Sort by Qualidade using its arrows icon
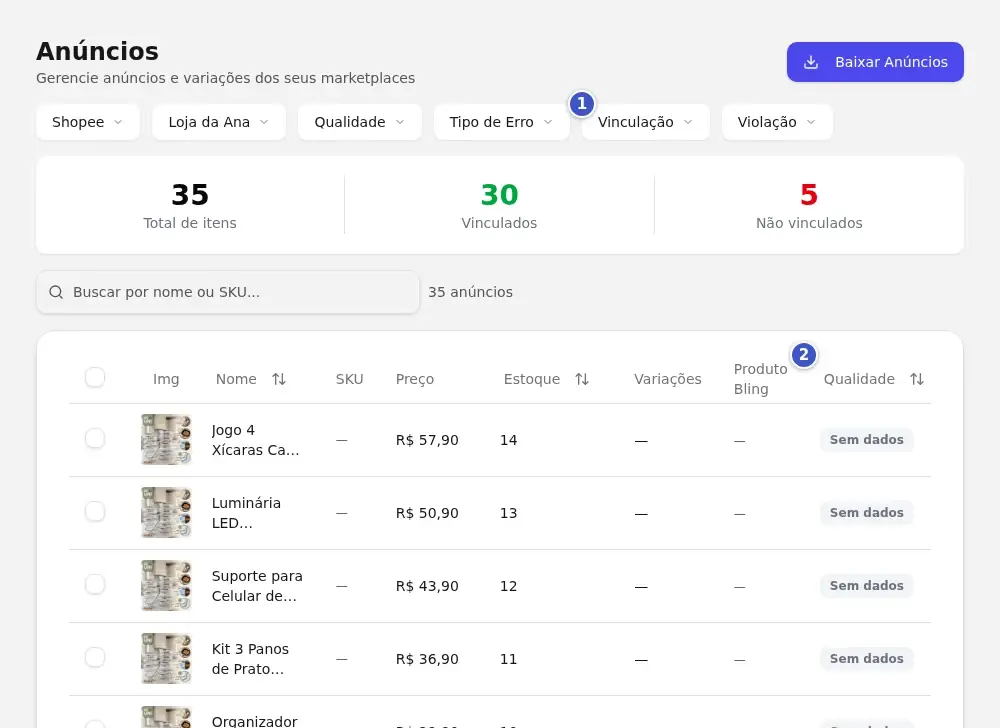1000x728 pixels. (x=916, y=379)
